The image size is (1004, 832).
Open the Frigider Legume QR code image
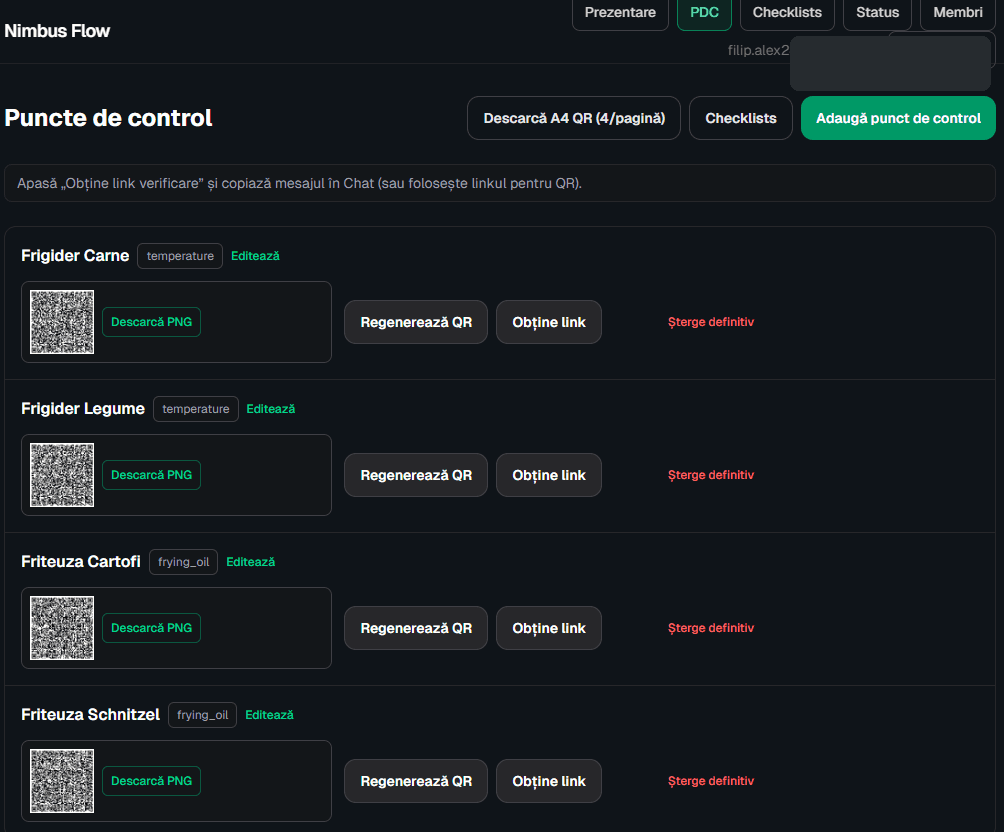point(62,475)
